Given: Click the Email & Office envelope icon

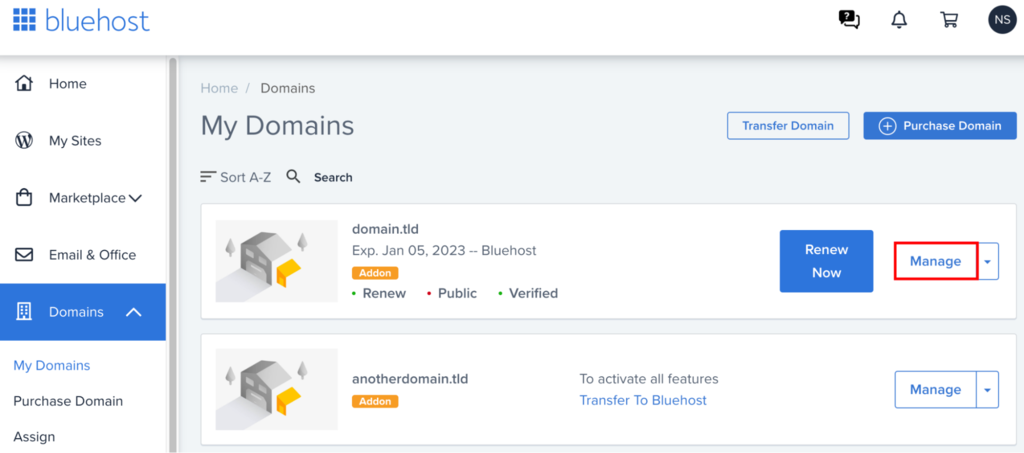Looking at the screenshot, I should (25, 255).
